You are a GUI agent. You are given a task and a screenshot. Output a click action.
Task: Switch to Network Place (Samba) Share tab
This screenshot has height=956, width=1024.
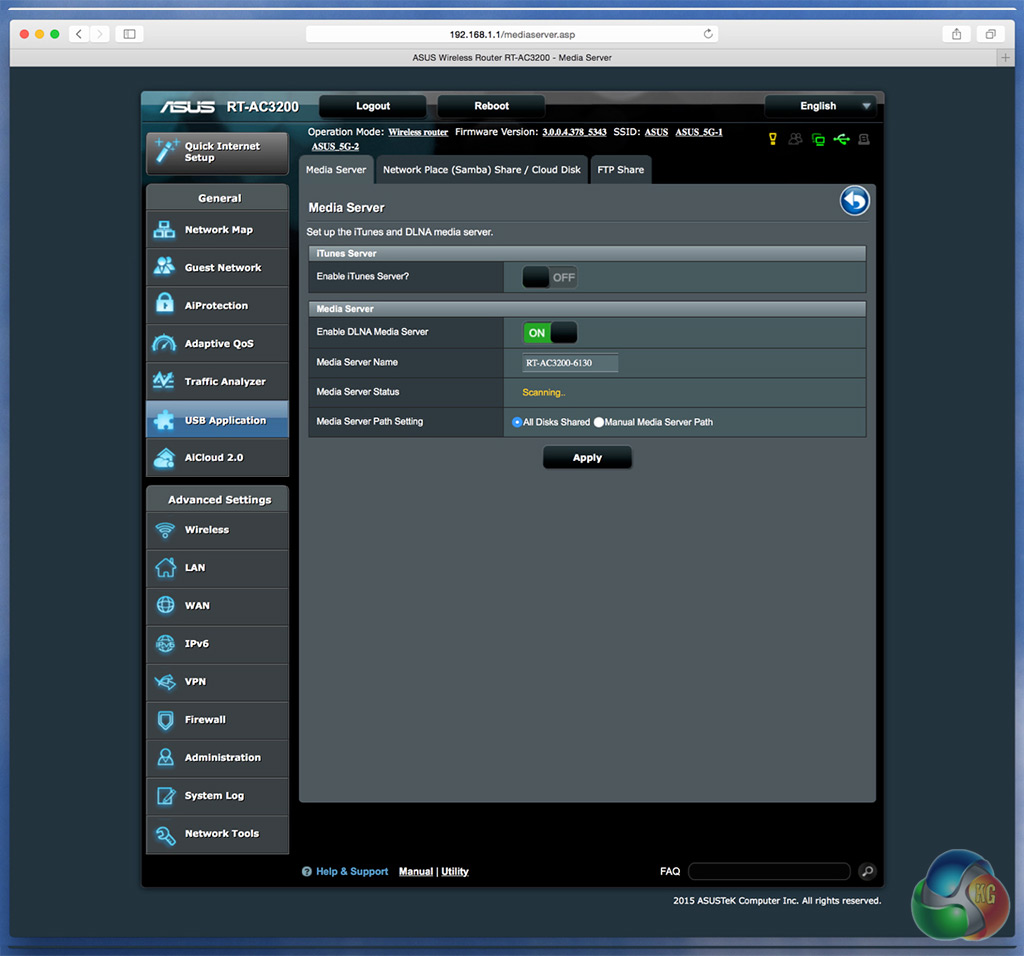click(x=481, y=170)
